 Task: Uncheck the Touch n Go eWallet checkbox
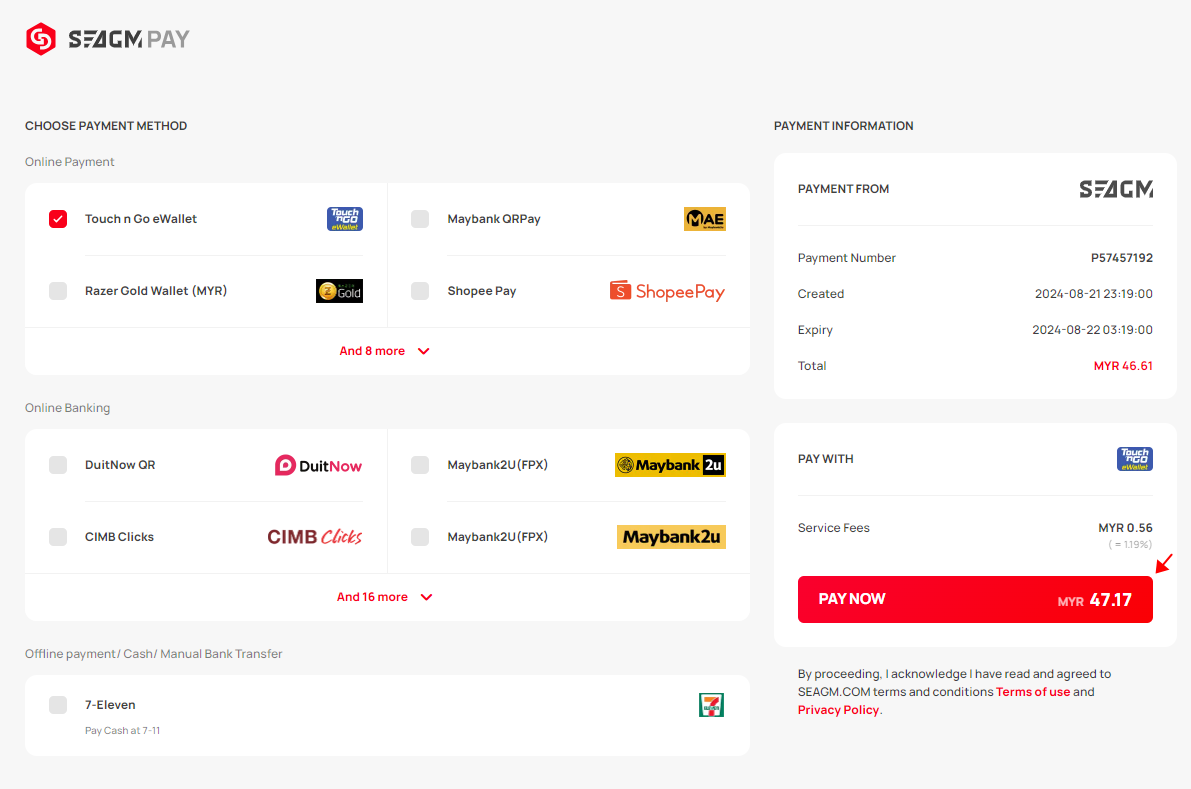click(x=58, y=219)
